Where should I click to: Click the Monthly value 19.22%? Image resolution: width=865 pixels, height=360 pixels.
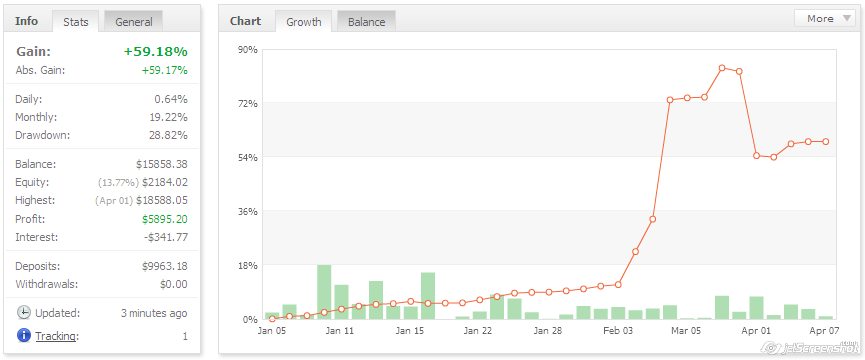coord(168,117)
